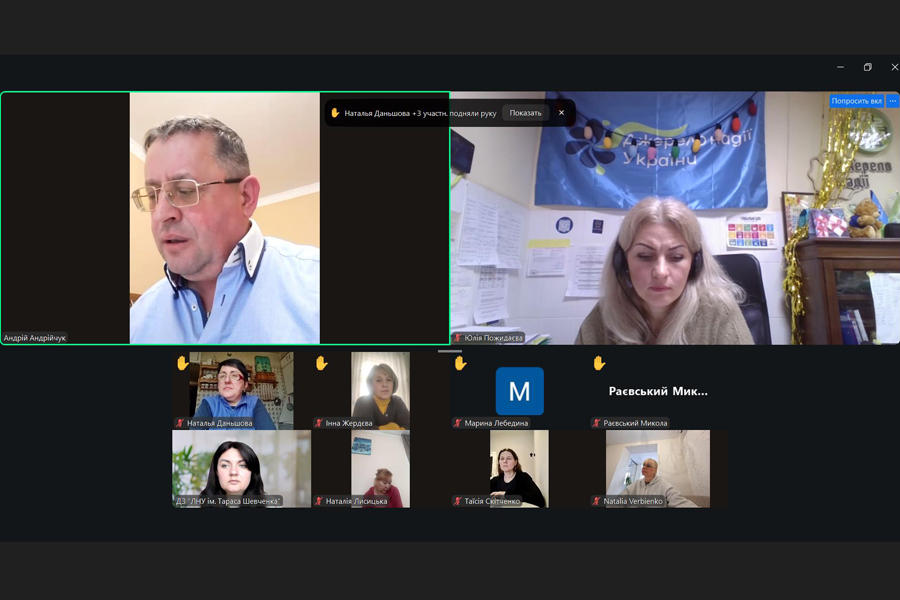Click the muted mic icon beside Таїсія Скітченко
900x600 pixels.
(457, 501)
